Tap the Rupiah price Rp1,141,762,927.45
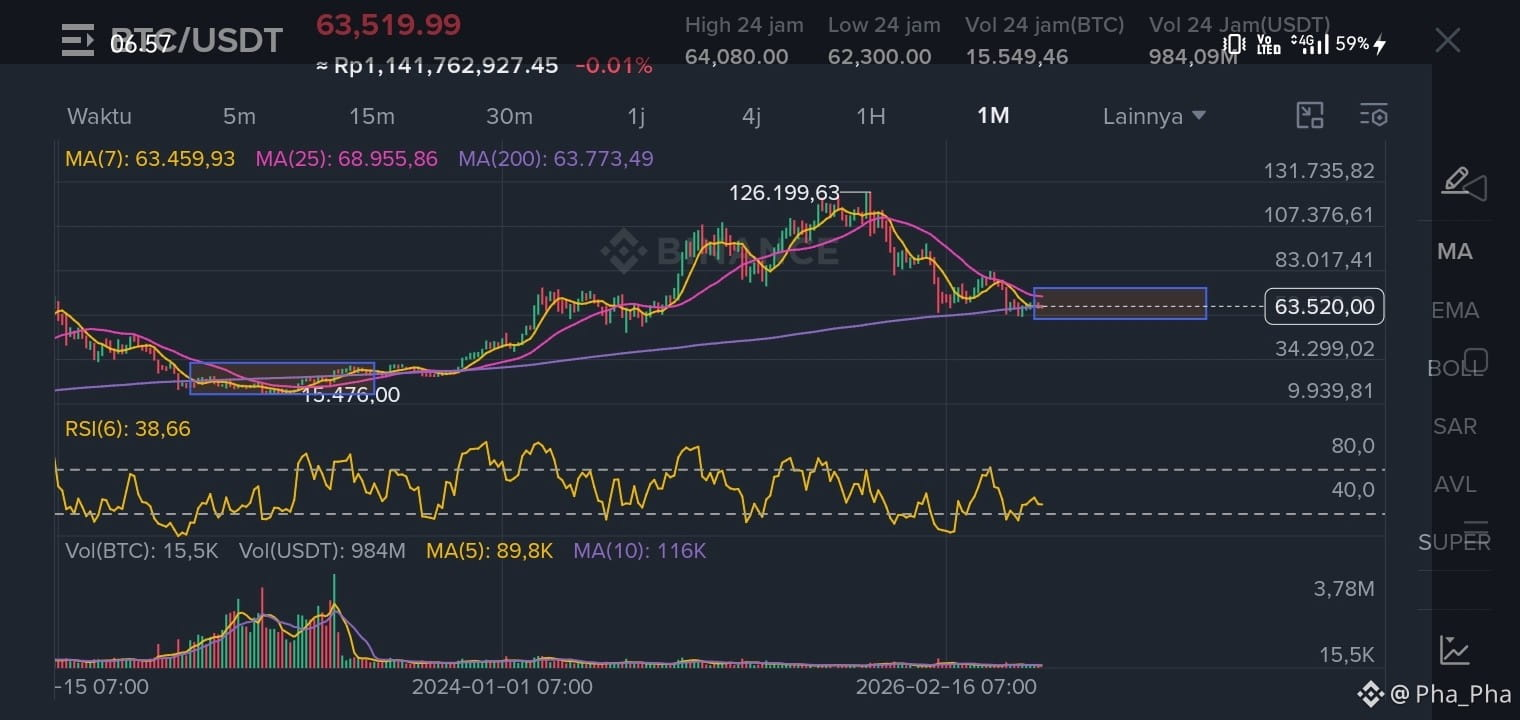This screenshot has height=720, width=1520. point(437,66)
